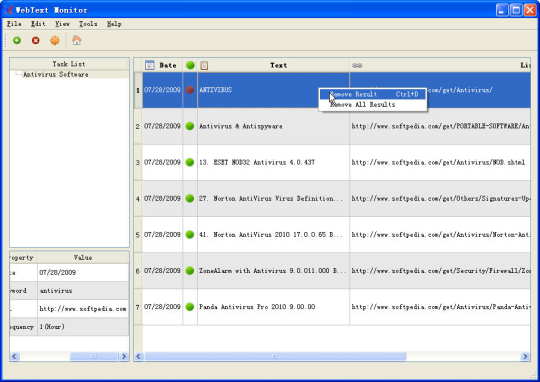
Task: Click the red status dot in row 1
Action: 190,90
